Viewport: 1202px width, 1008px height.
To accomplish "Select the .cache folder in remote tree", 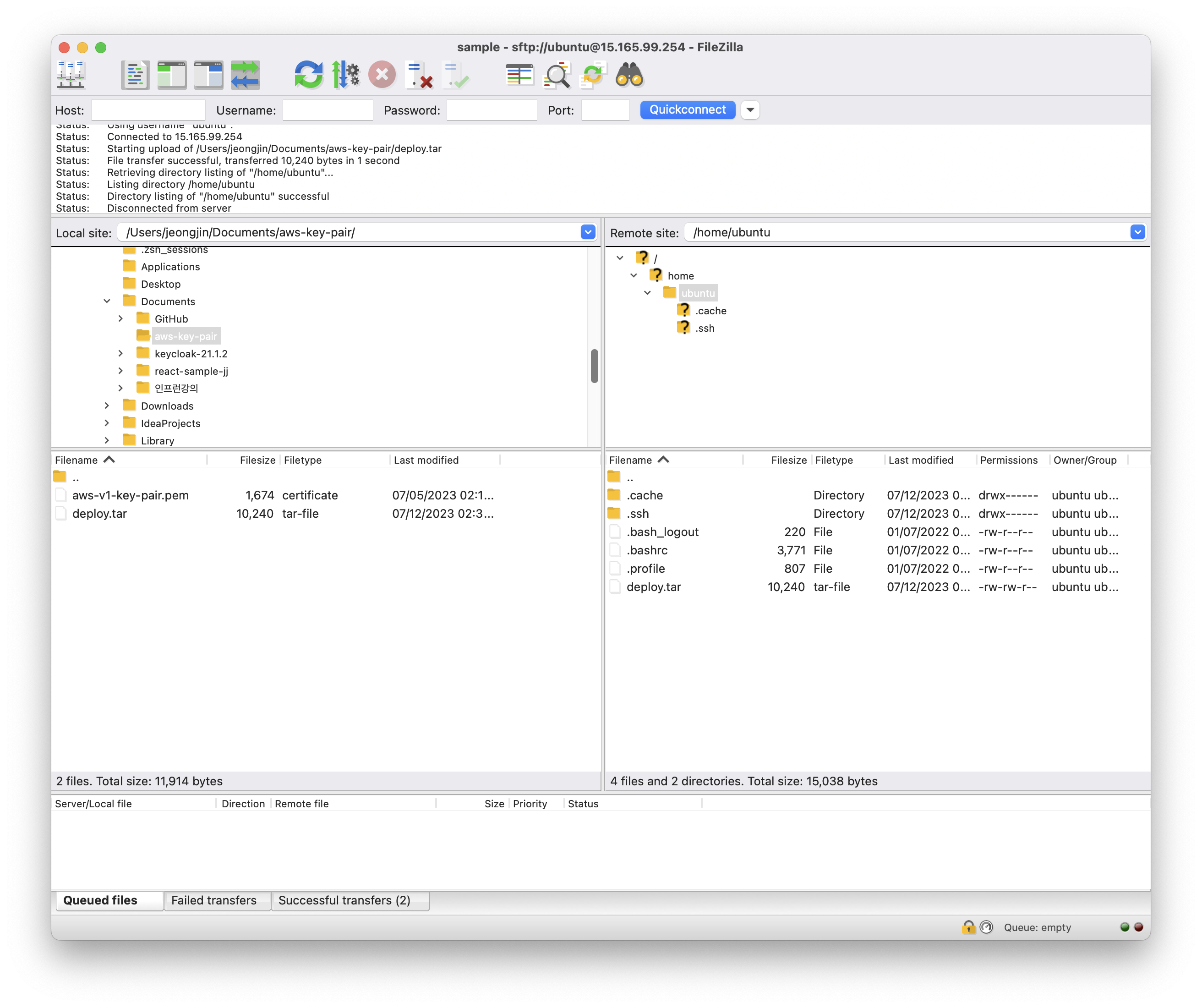I will (710, 311).
